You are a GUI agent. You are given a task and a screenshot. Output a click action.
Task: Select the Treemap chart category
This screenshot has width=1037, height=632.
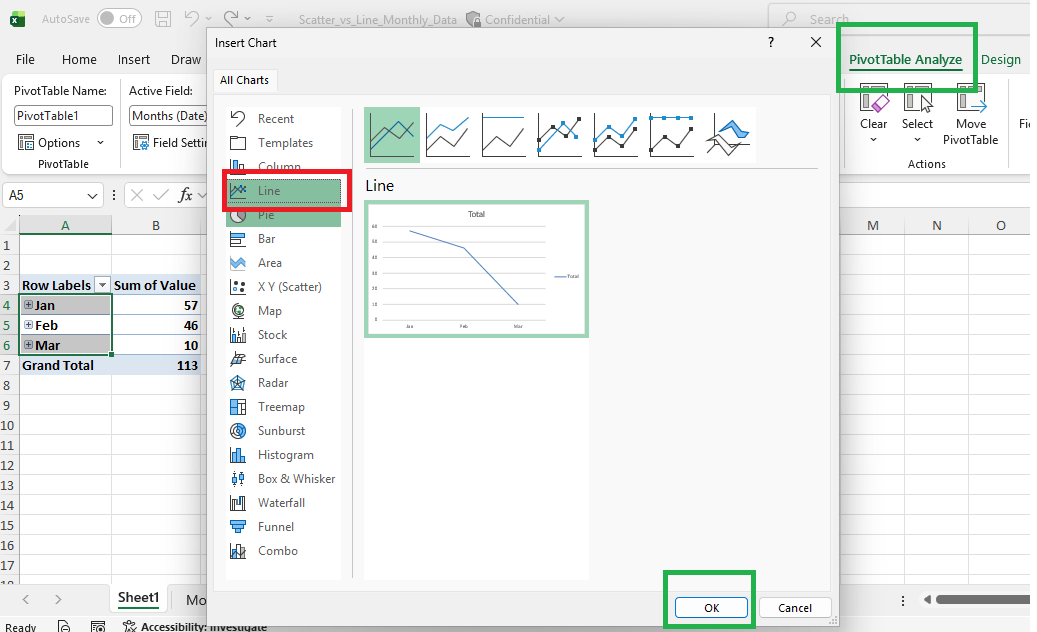coord(284,407)
